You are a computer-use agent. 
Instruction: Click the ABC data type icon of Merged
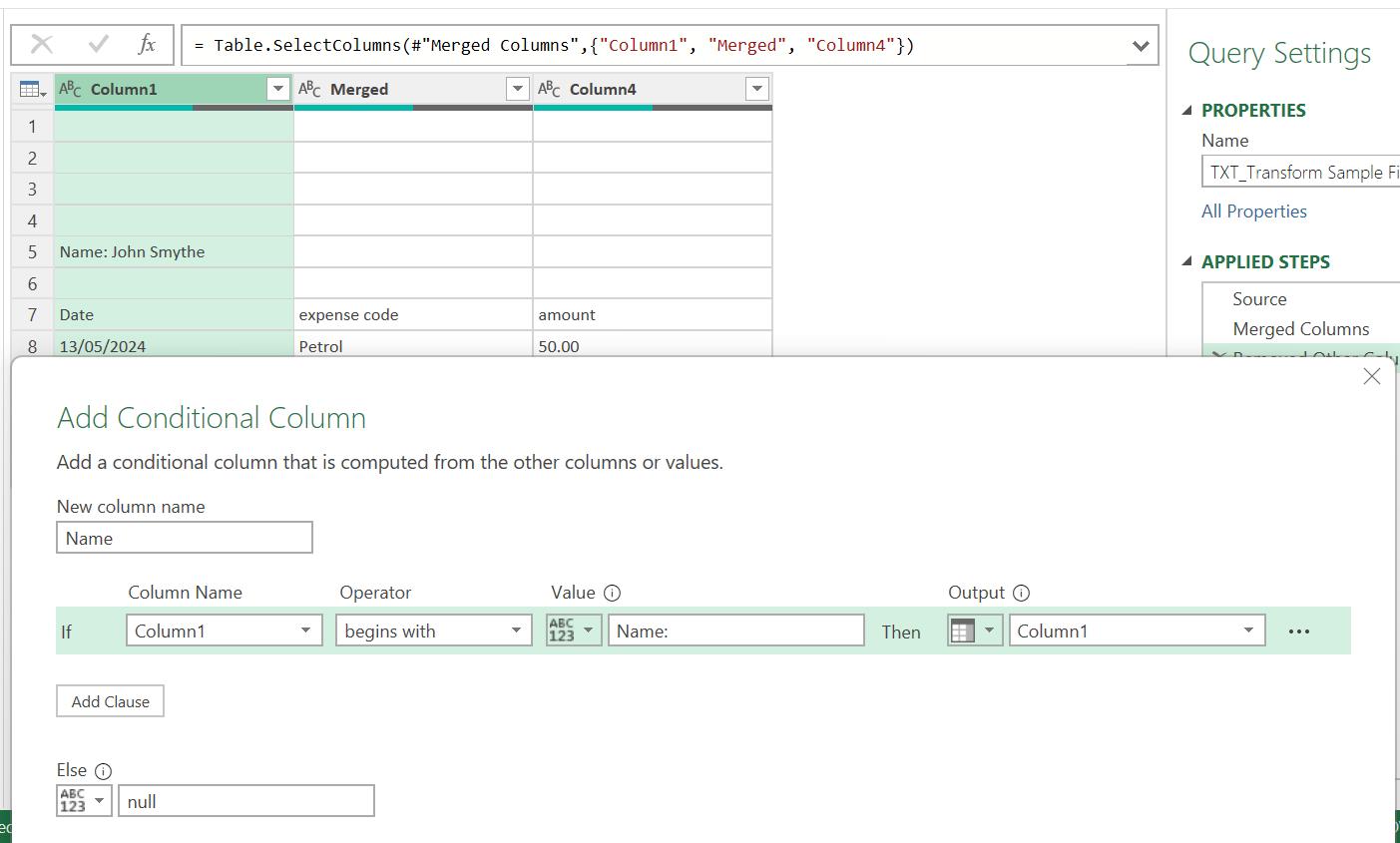310,89
